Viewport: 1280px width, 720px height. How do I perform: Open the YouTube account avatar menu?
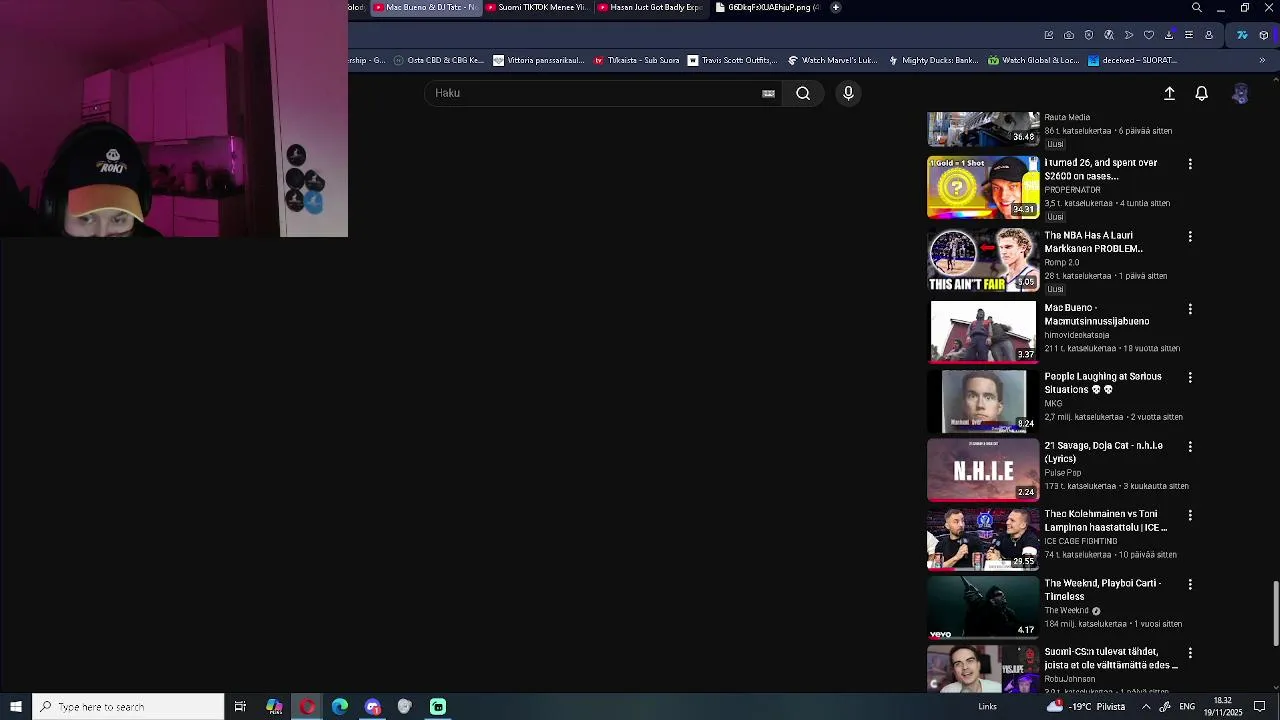click(x=1240, y=93)
